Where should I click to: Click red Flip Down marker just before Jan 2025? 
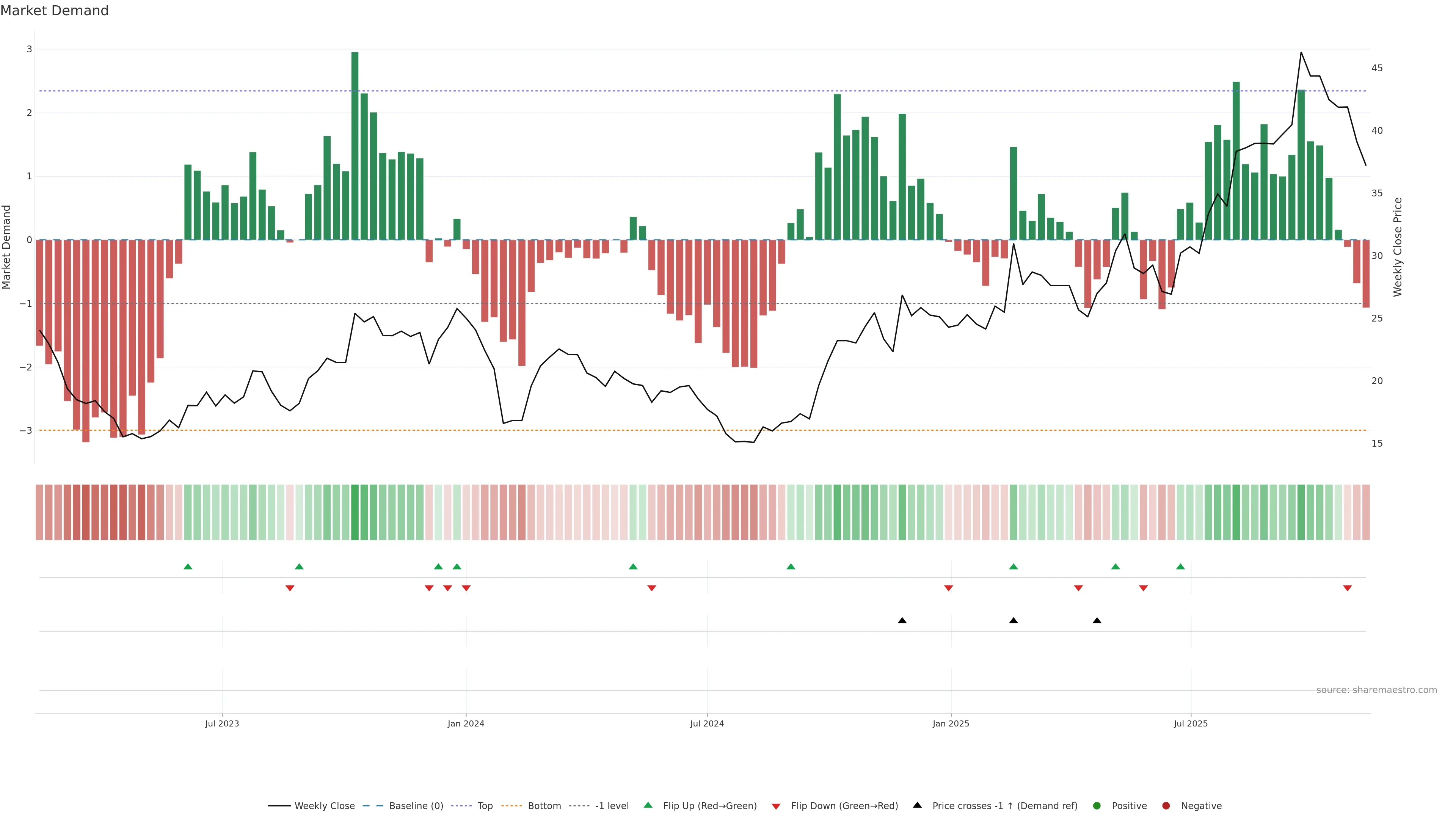(x=948, y=588)
